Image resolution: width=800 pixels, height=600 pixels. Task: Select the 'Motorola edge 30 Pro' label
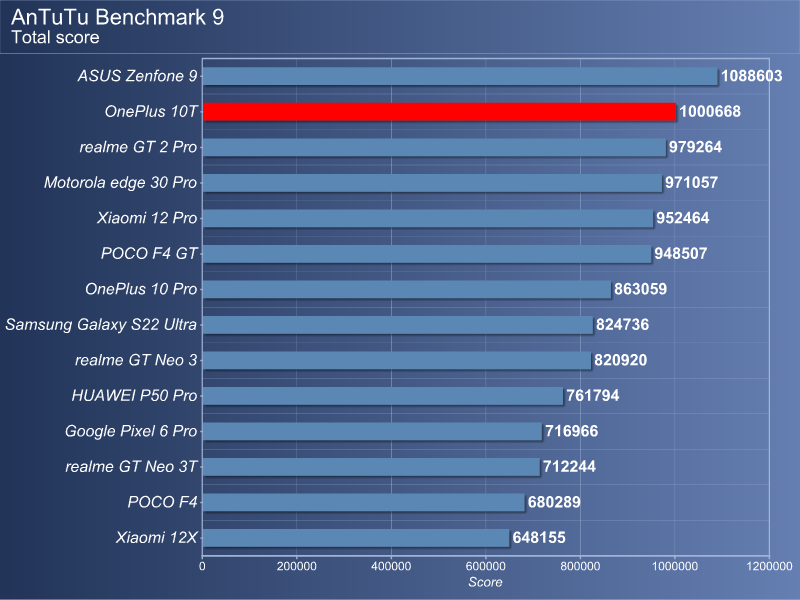120,183
